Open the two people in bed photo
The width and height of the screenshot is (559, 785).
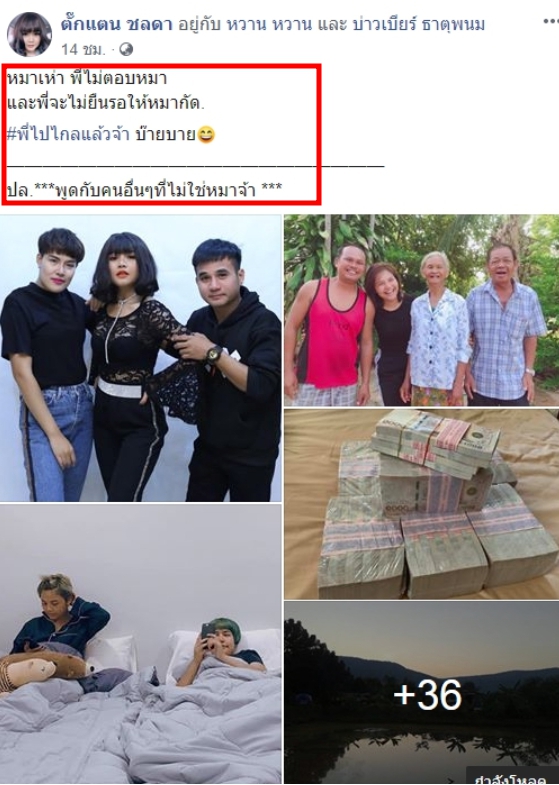point(141,644)
